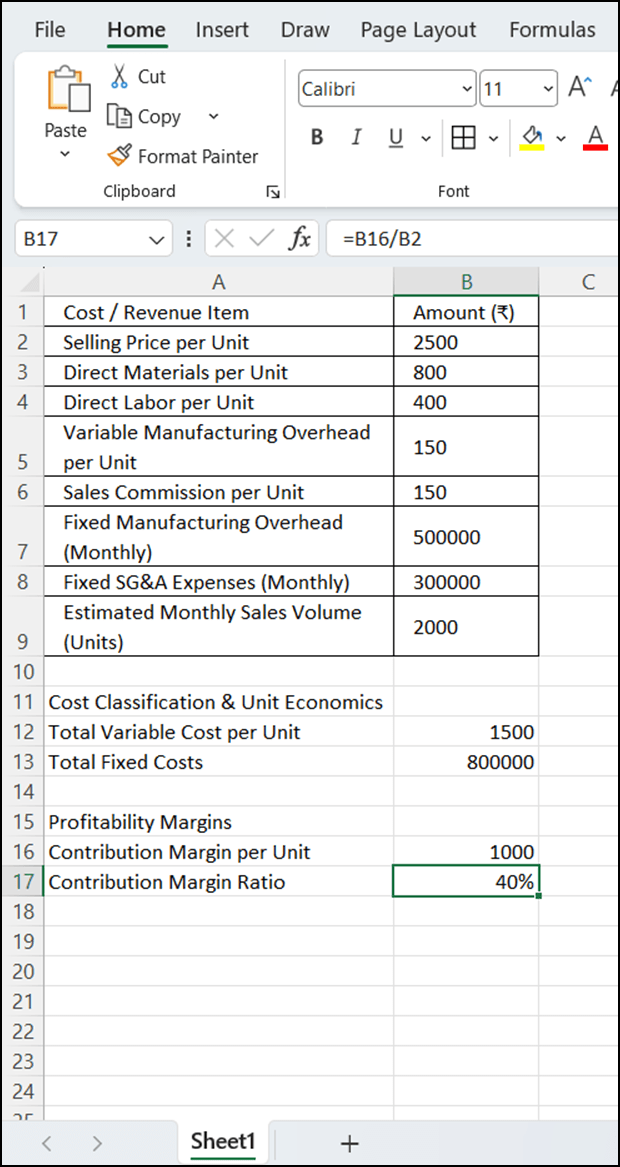Click the Paste clipboard icon
The image size is (620, 1167).
[x=68, y=90]
